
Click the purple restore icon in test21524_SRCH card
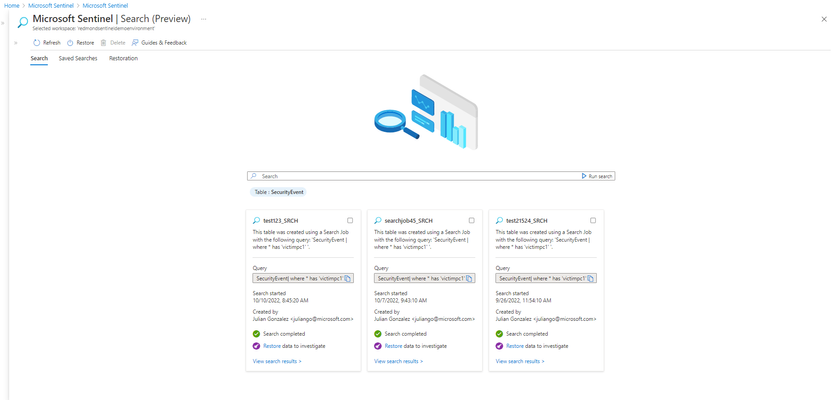point(499,346)
